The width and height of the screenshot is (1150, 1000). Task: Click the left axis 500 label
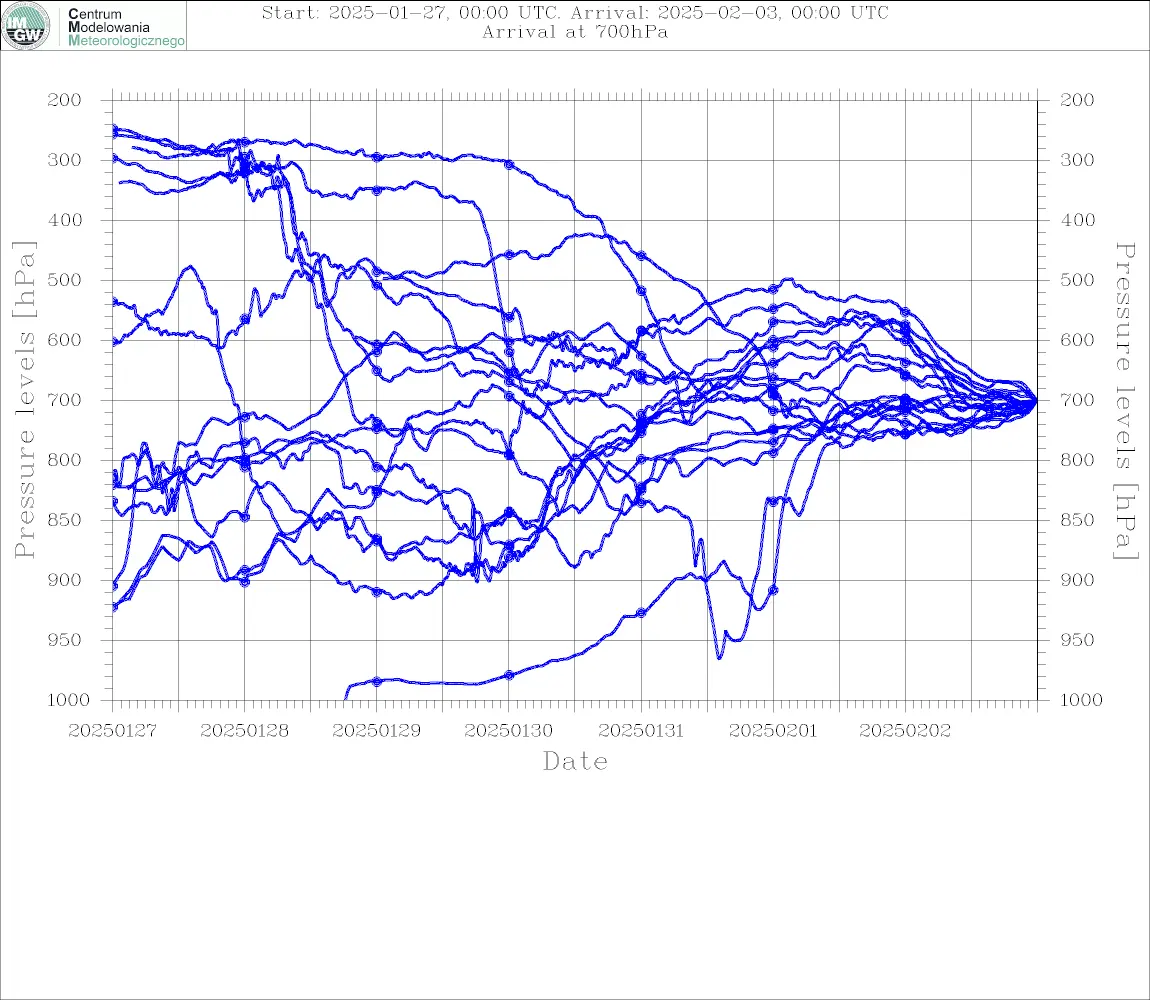pyautogui.click(x=65, y=280)
